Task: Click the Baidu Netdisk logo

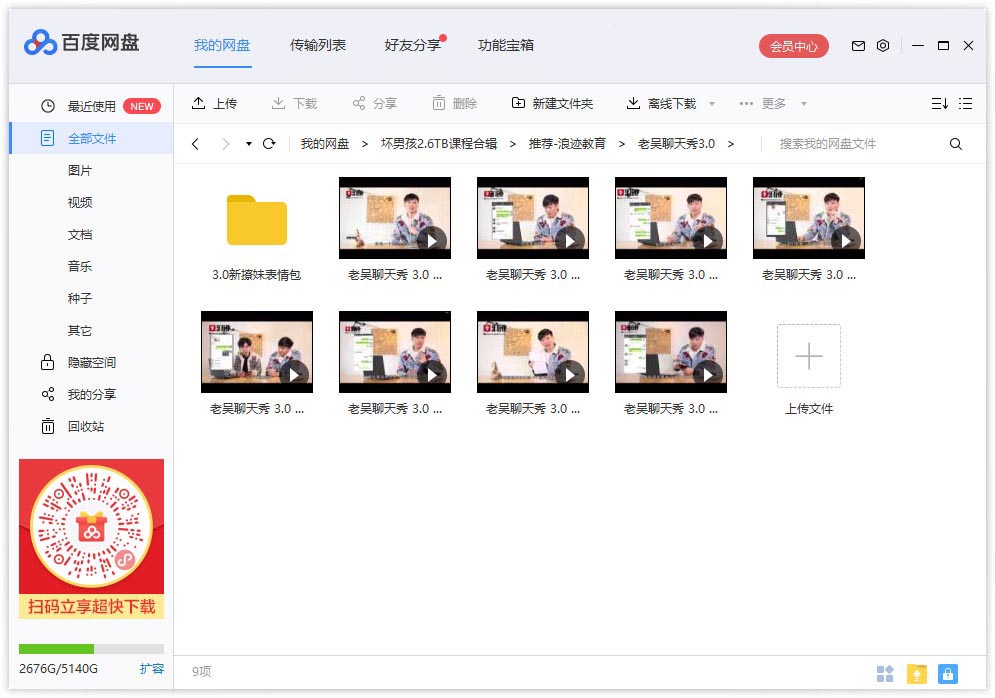Action: coord(81,43)
